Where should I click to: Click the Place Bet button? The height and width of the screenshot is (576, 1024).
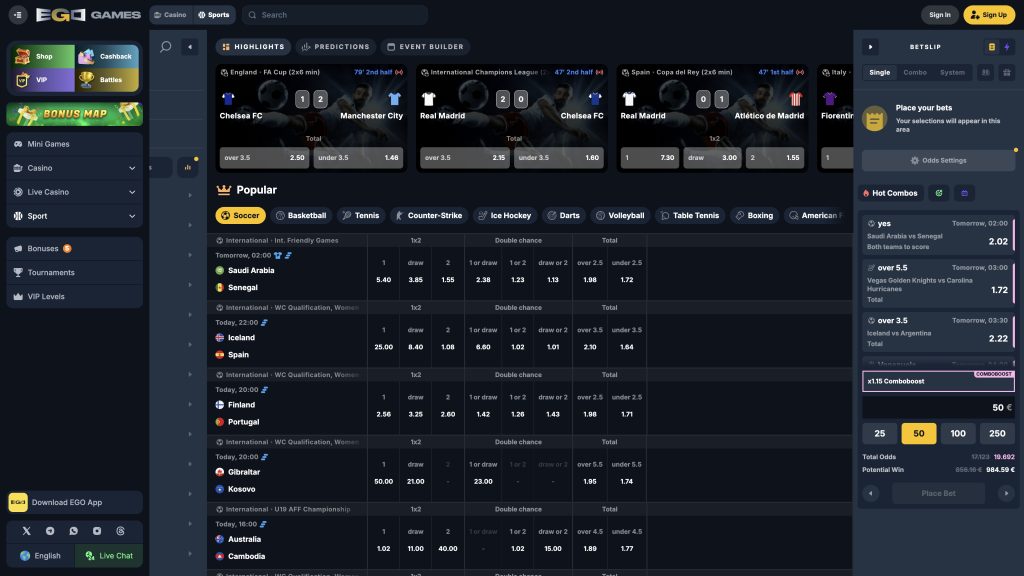938,493
